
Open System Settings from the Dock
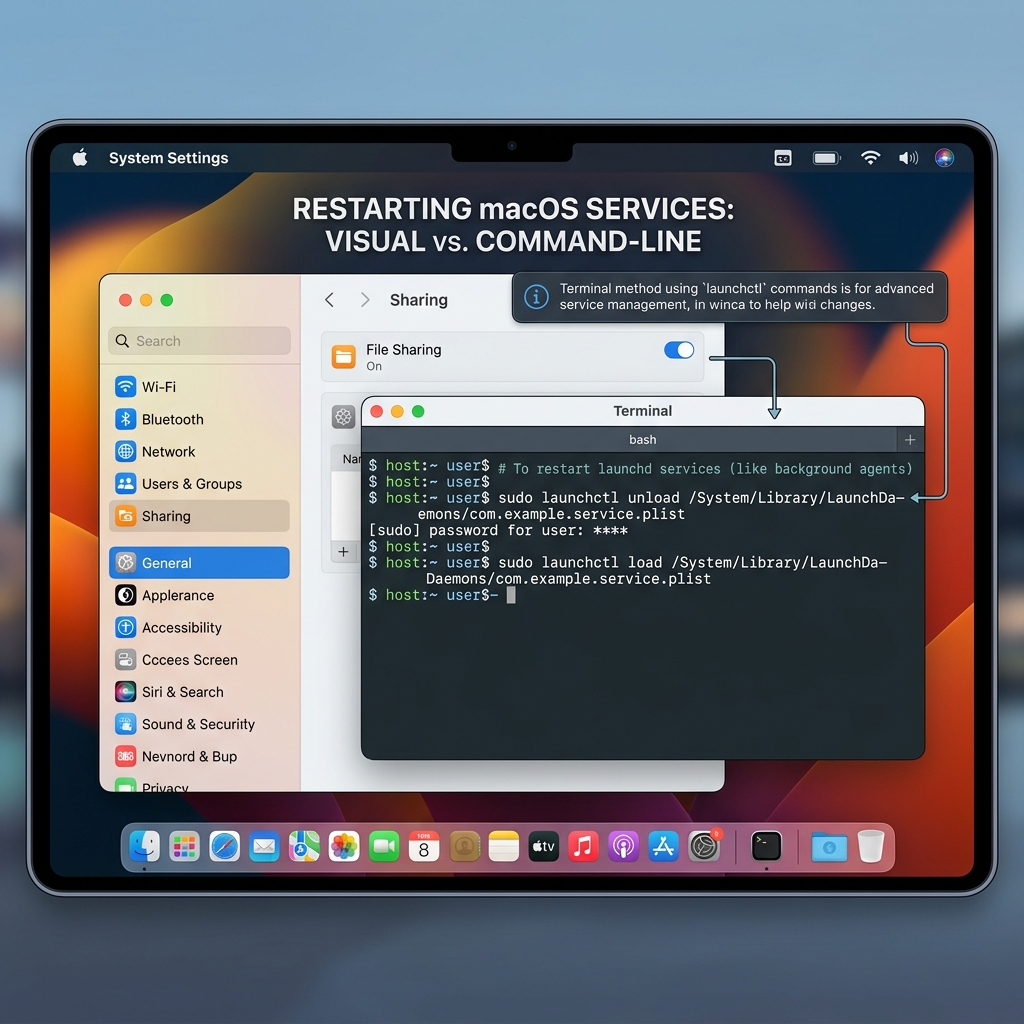(704, 847)
